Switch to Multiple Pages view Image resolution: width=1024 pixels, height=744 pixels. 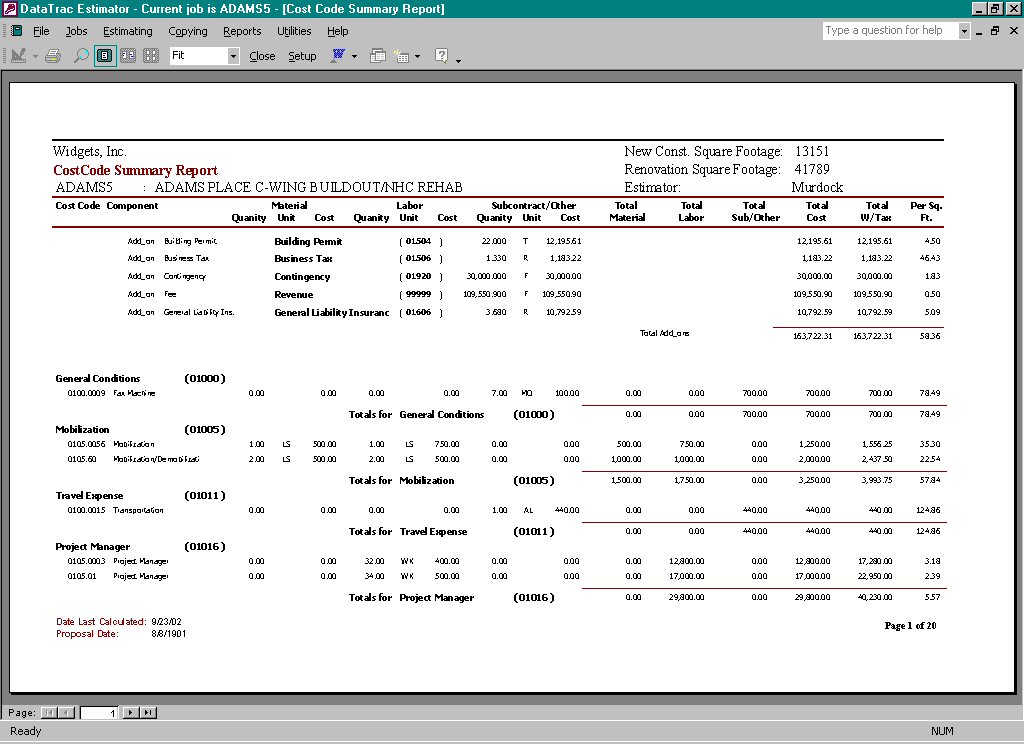(x=151, y=56)
